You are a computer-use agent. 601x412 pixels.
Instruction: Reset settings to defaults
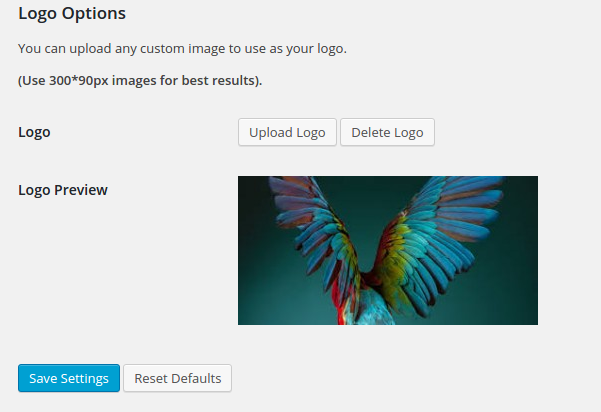click(178, 378)
